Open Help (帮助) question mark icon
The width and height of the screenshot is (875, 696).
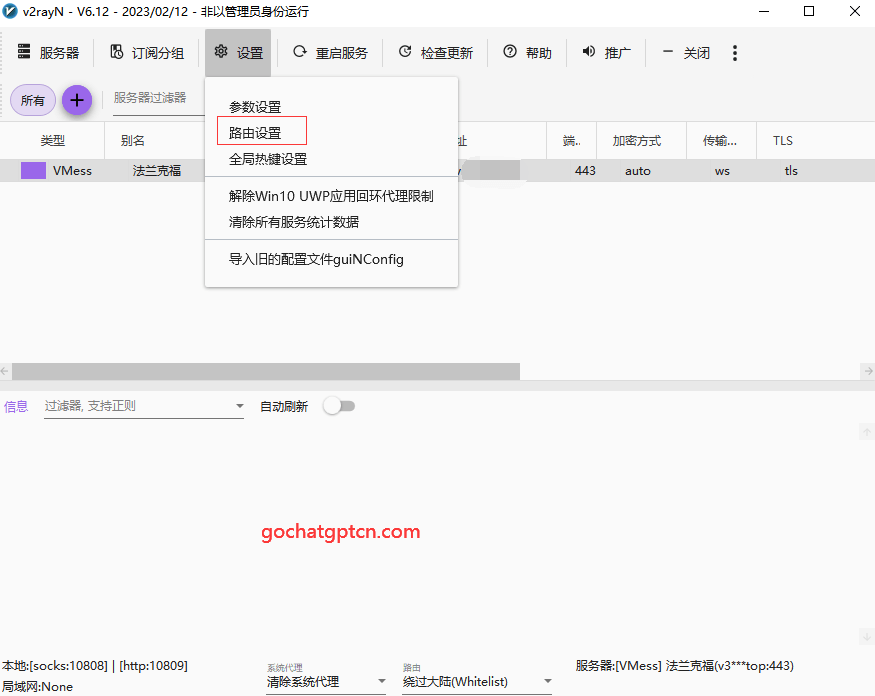[x=510, y=51]
